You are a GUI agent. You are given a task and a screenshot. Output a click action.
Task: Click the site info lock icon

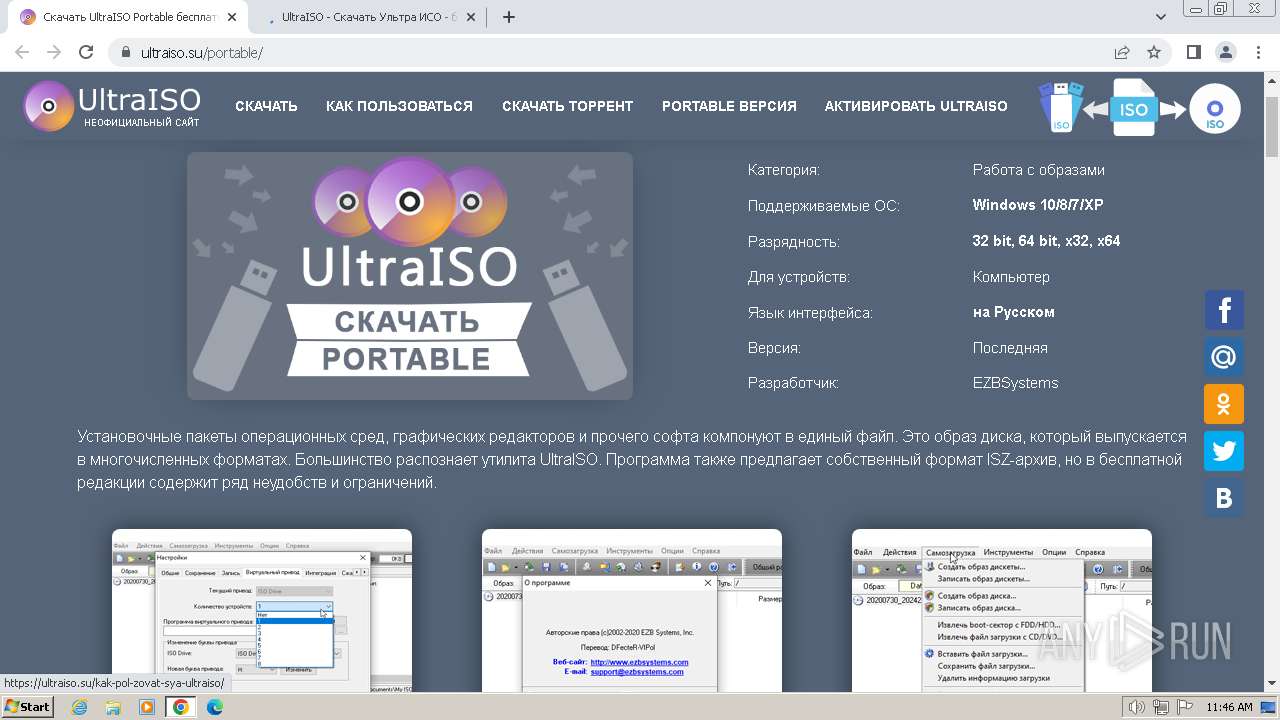click(x=125, y=52)
